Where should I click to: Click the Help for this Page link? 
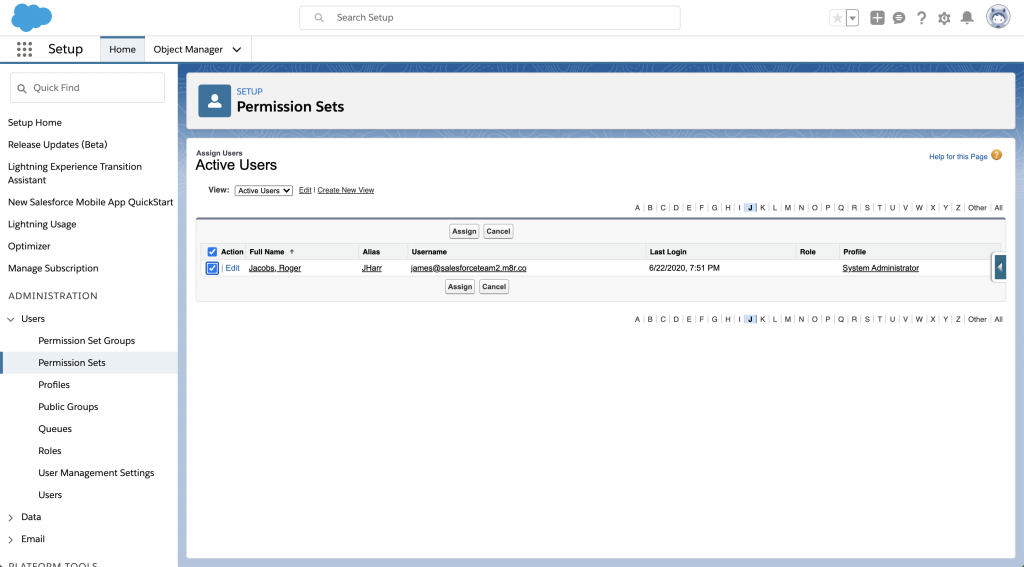[x=958, y=157]
